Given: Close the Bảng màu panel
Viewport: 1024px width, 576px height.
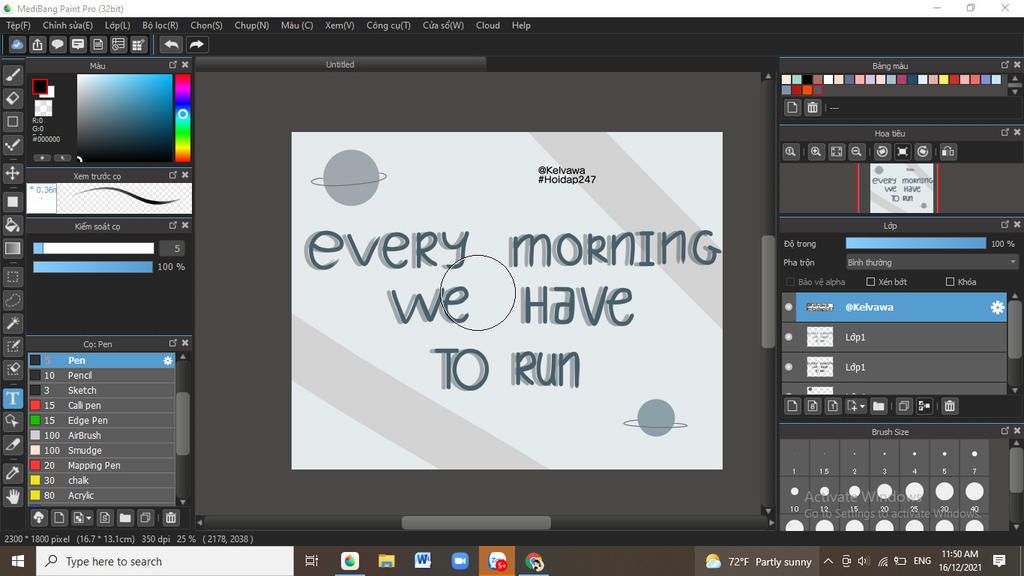Looking at the screenshot, I should point(1017,65).
